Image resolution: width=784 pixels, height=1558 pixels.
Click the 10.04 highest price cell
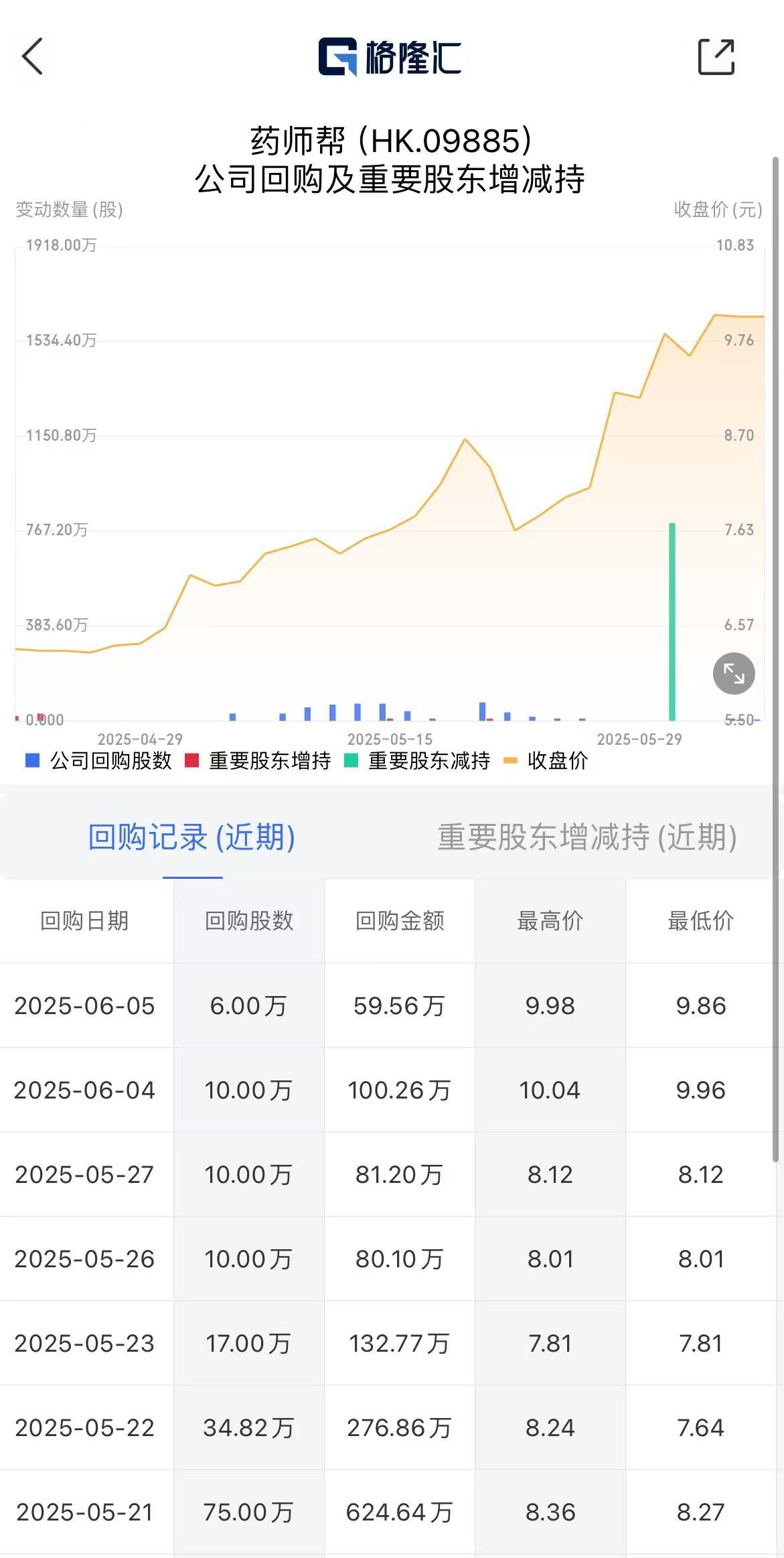550,1090
